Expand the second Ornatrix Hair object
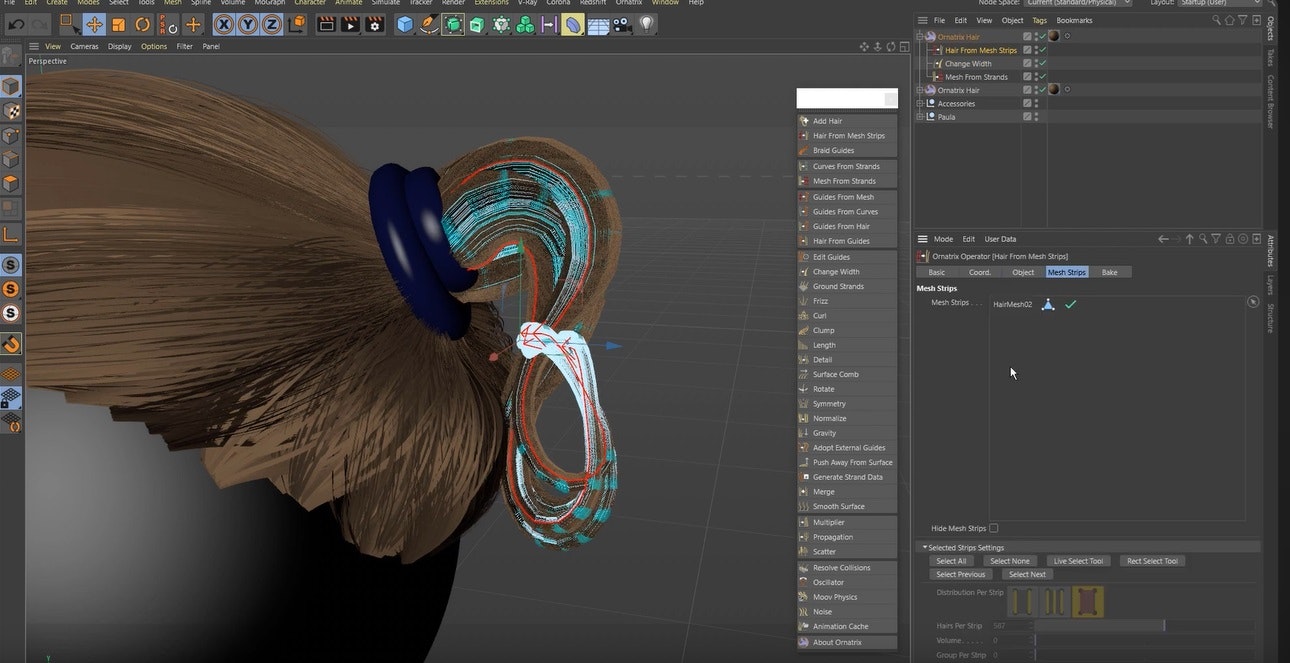 coord(920,90)
